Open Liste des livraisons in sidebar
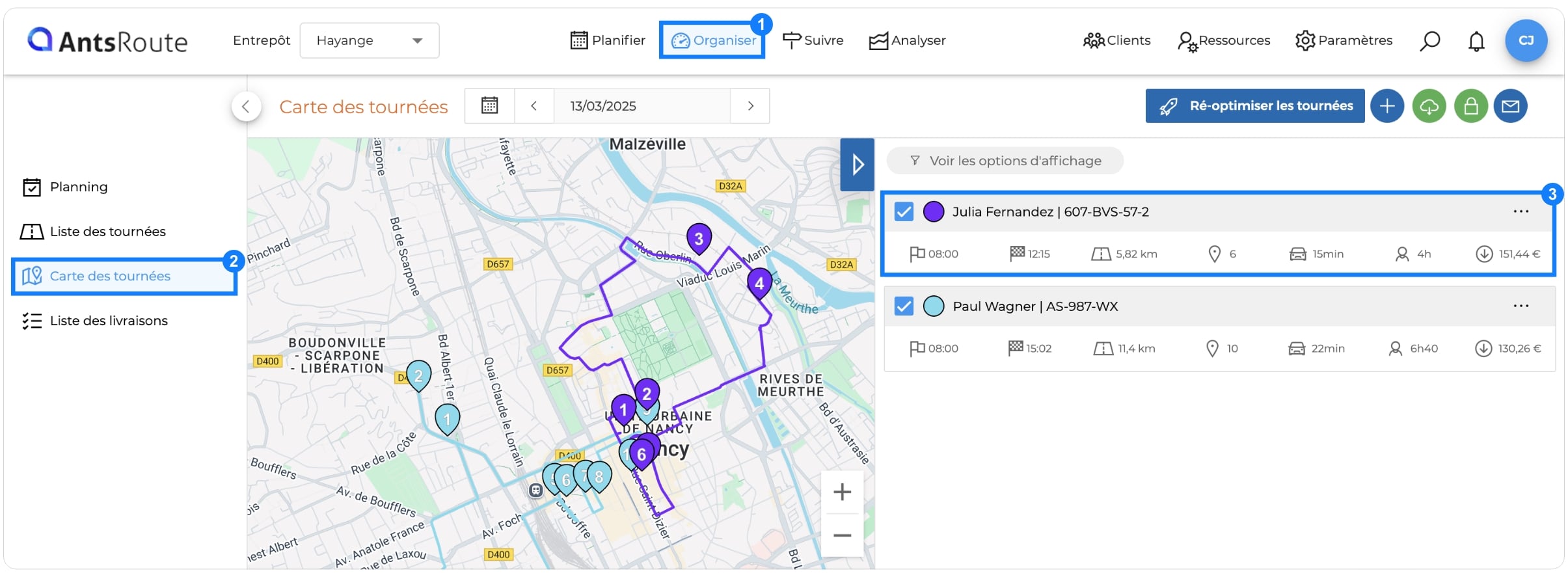This screenshot has width=1568, height=577. pyautogui.click(x=95, y=320)
